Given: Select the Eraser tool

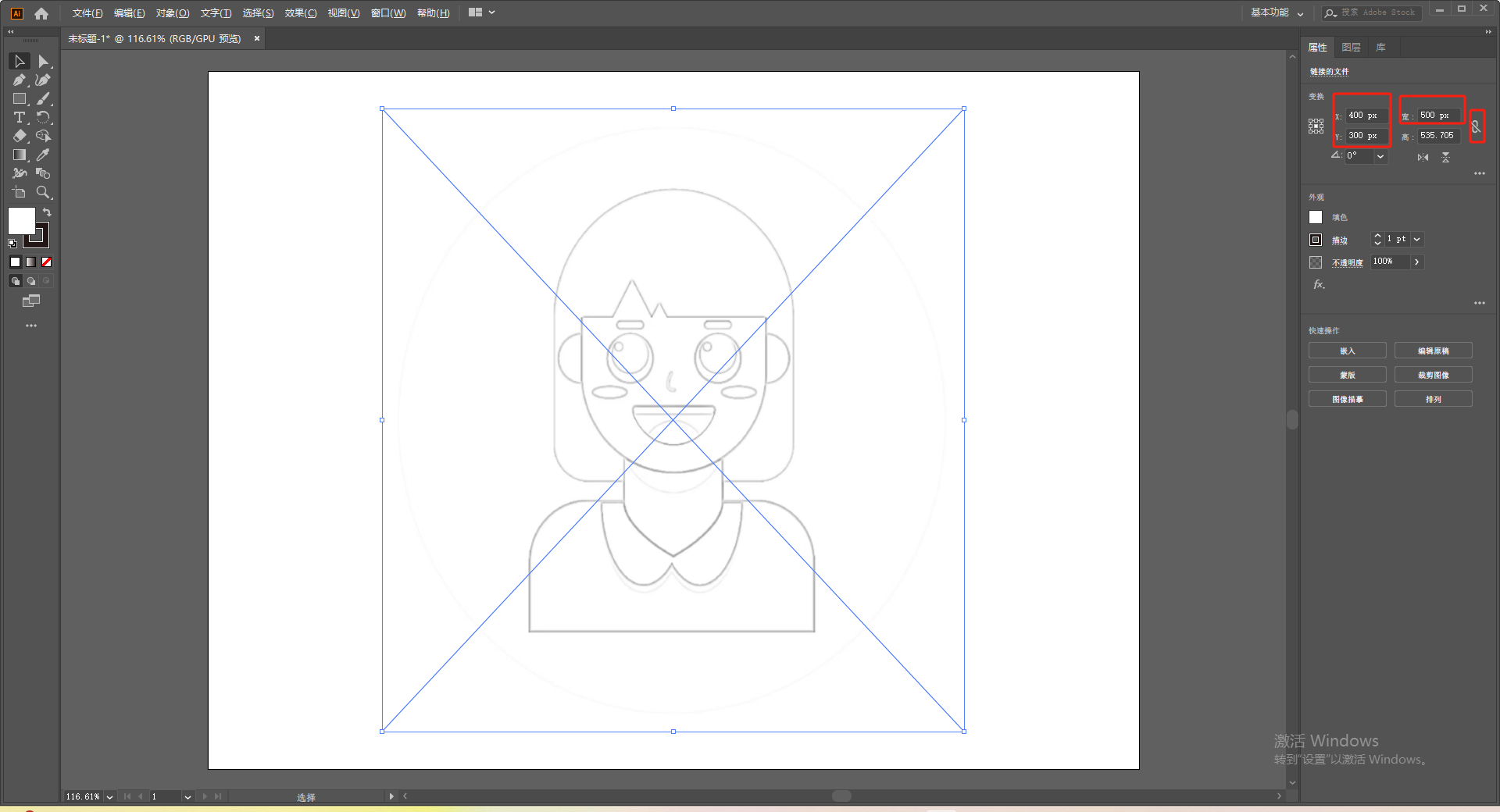Looking at the screenshot, I should 20,136.
